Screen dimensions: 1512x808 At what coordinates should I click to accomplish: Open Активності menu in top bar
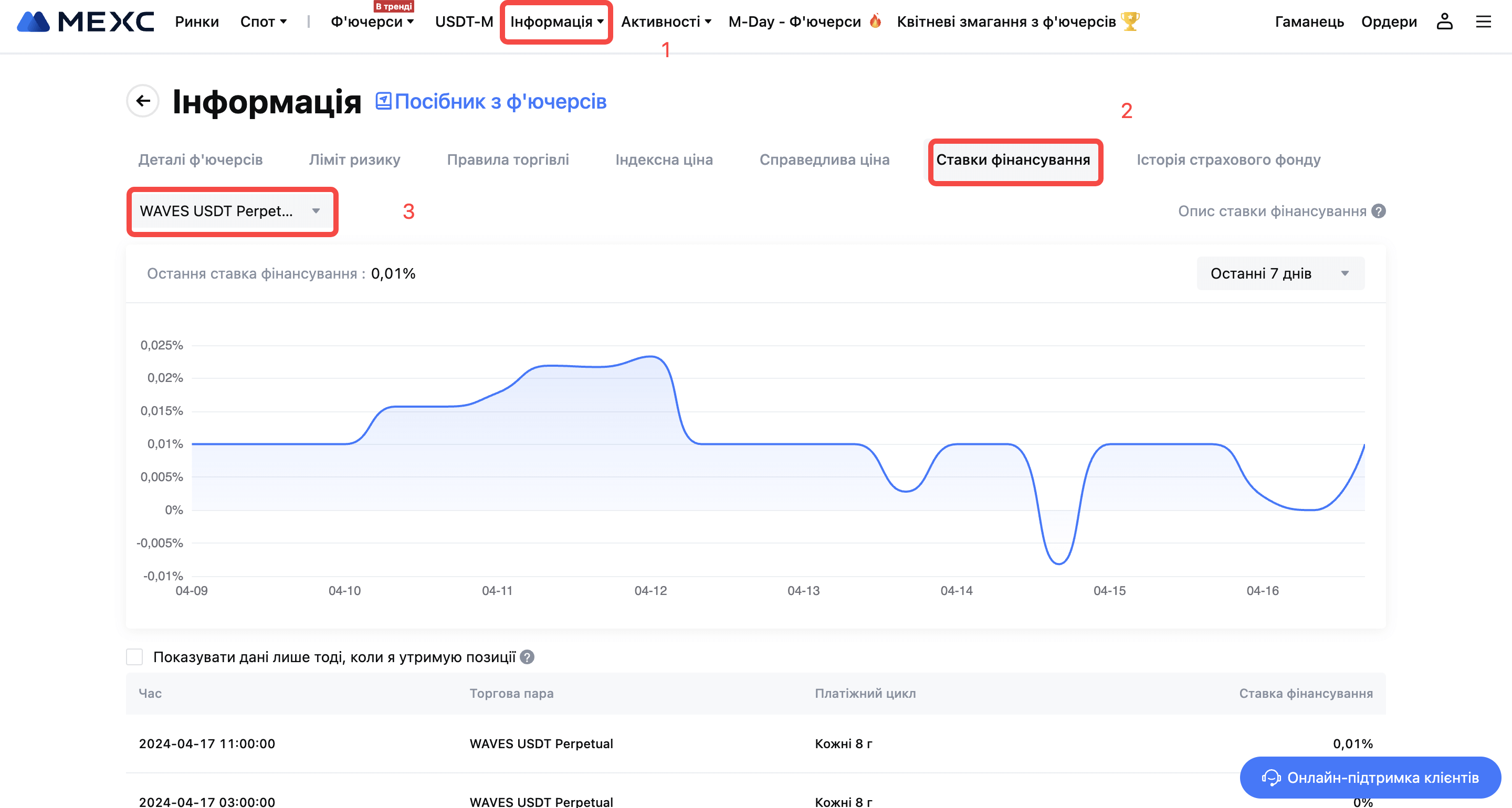tap(666, 22)
